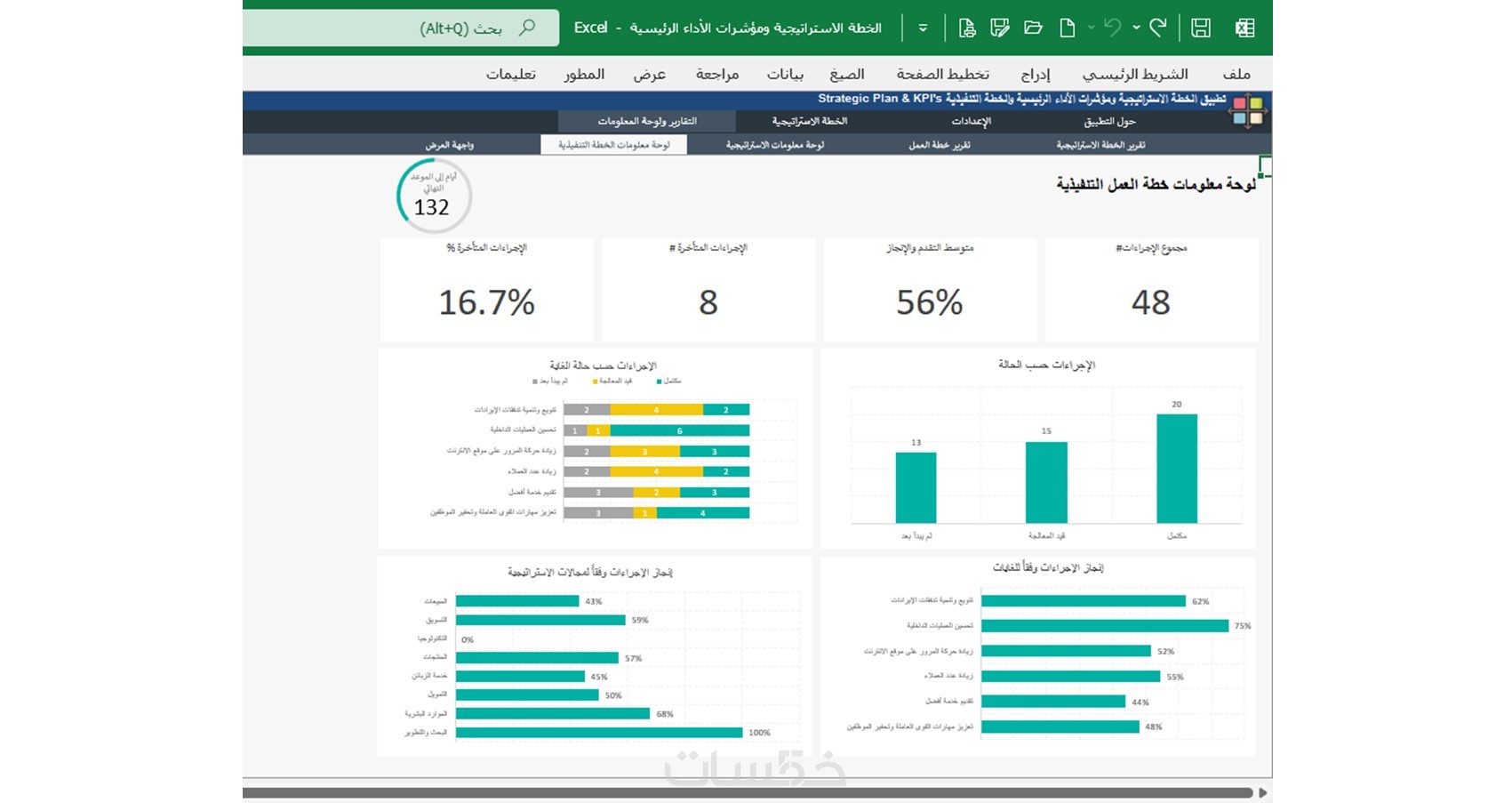Save the workbook with the floppy disk icon
The image size is (1512, 803).
(x=1201, y=28)
